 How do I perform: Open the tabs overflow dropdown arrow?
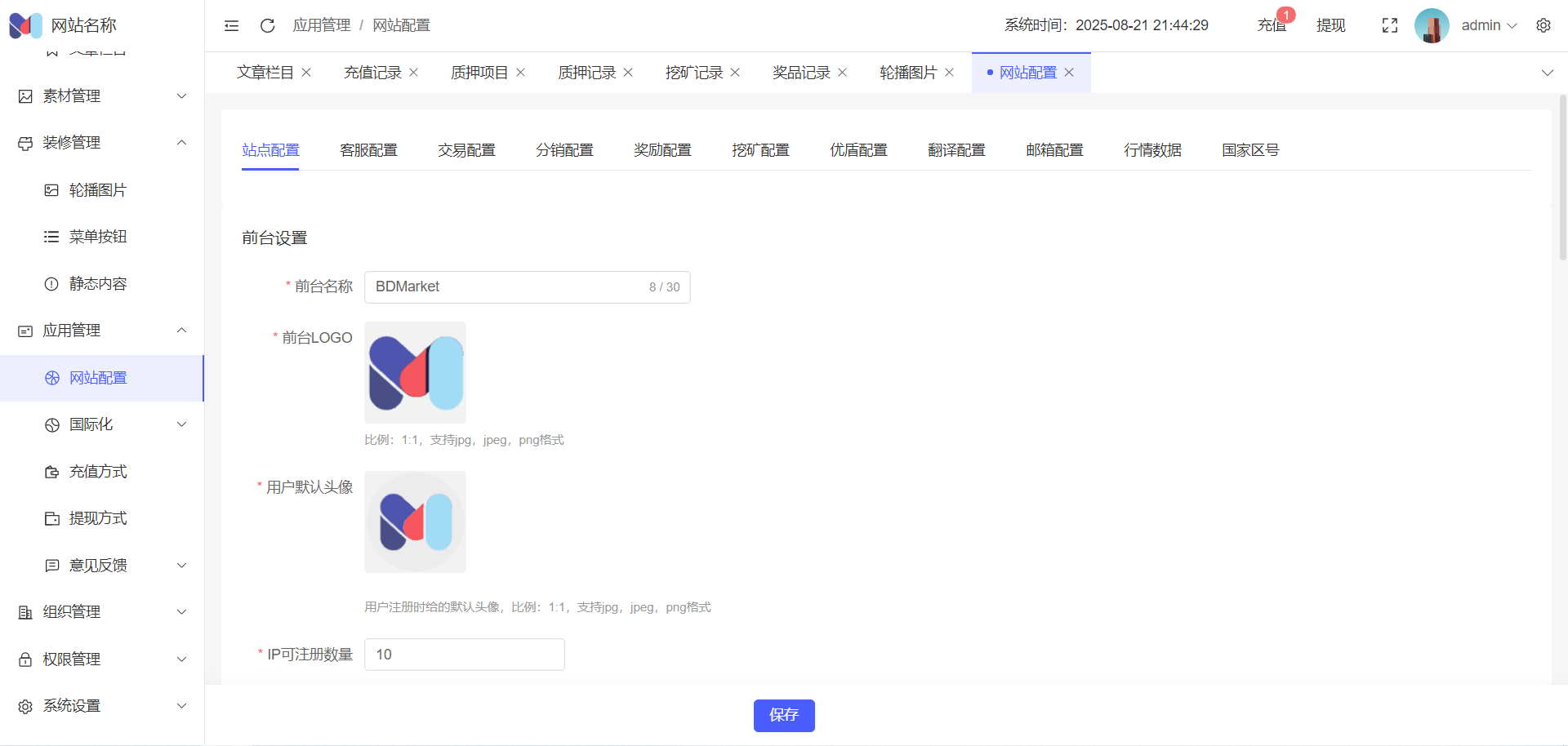click(1547, 73)
